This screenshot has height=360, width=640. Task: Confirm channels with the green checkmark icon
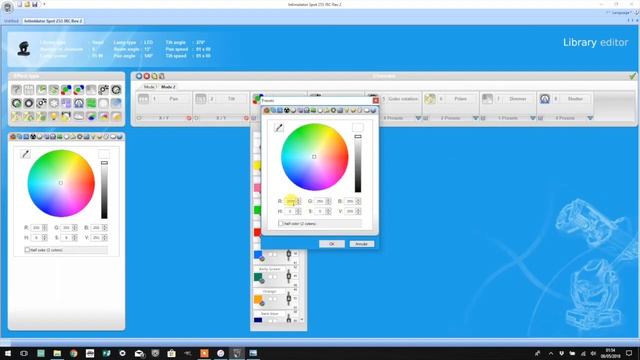pyautogui.click(x=632, y=76)
